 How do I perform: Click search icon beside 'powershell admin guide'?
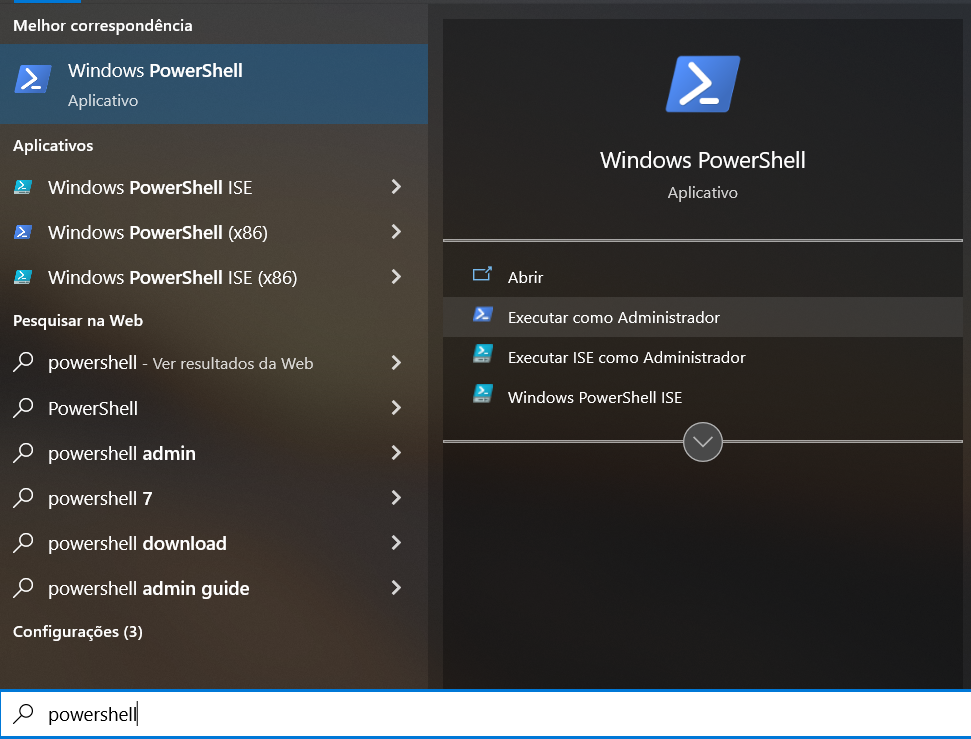pos(23,587)
